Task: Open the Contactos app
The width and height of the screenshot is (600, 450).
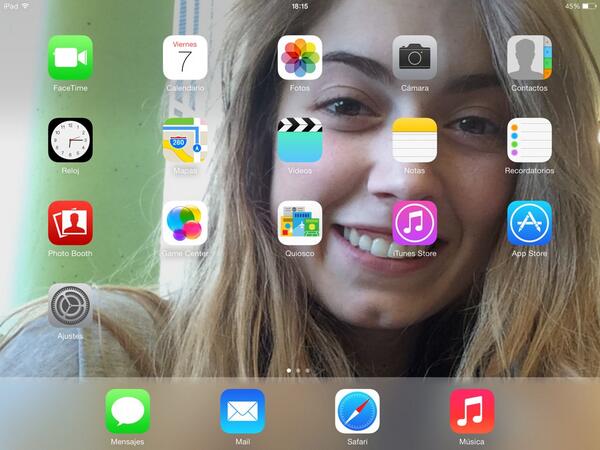Action: pos(530,57)
